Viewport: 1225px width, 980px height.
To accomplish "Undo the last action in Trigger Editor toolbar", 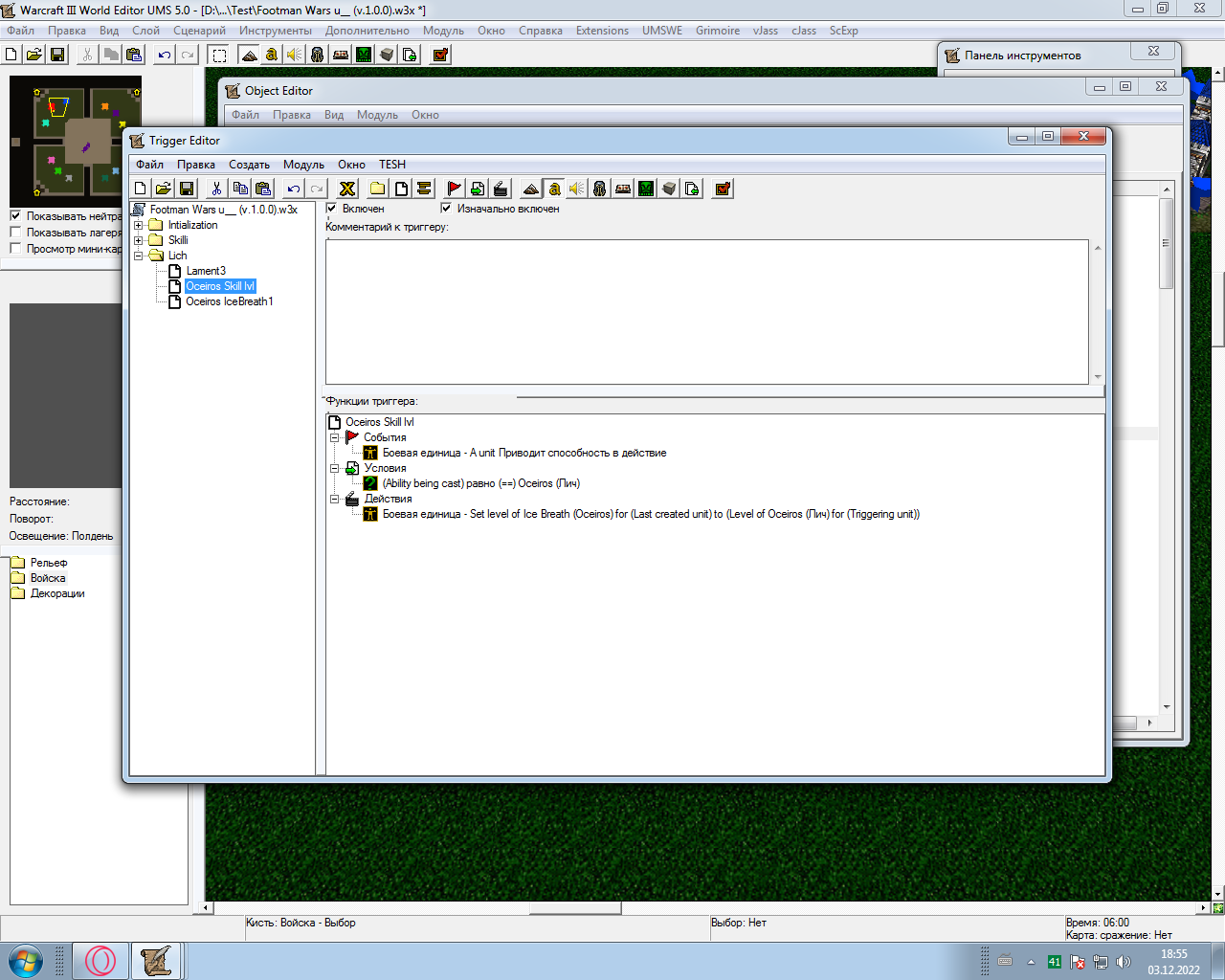I will click(294, 189).
